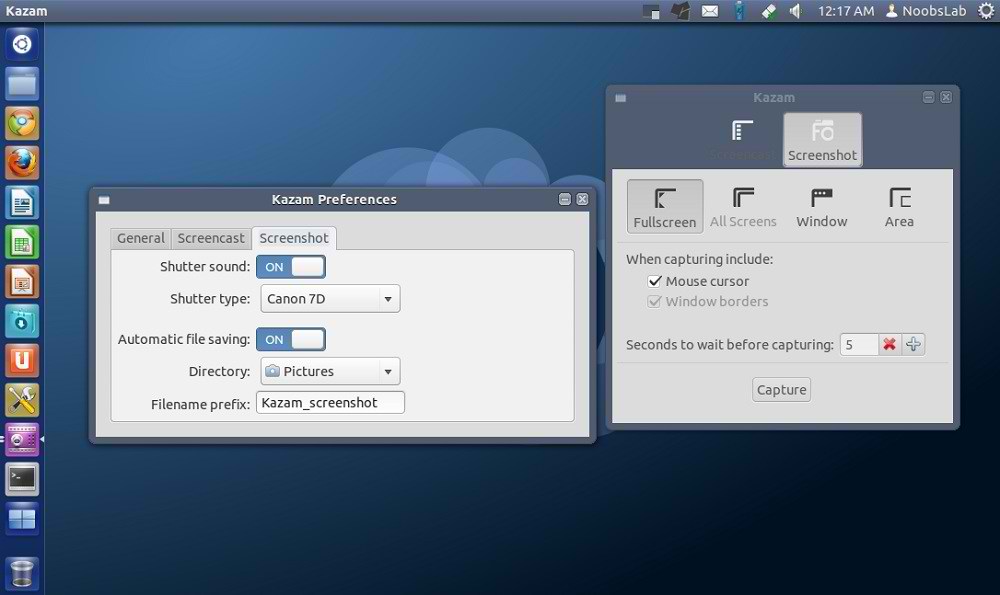Viewport: 1000px width, 595px height.
Task: Open the Terminal from the launcher
Action: (x=22, y=479)
